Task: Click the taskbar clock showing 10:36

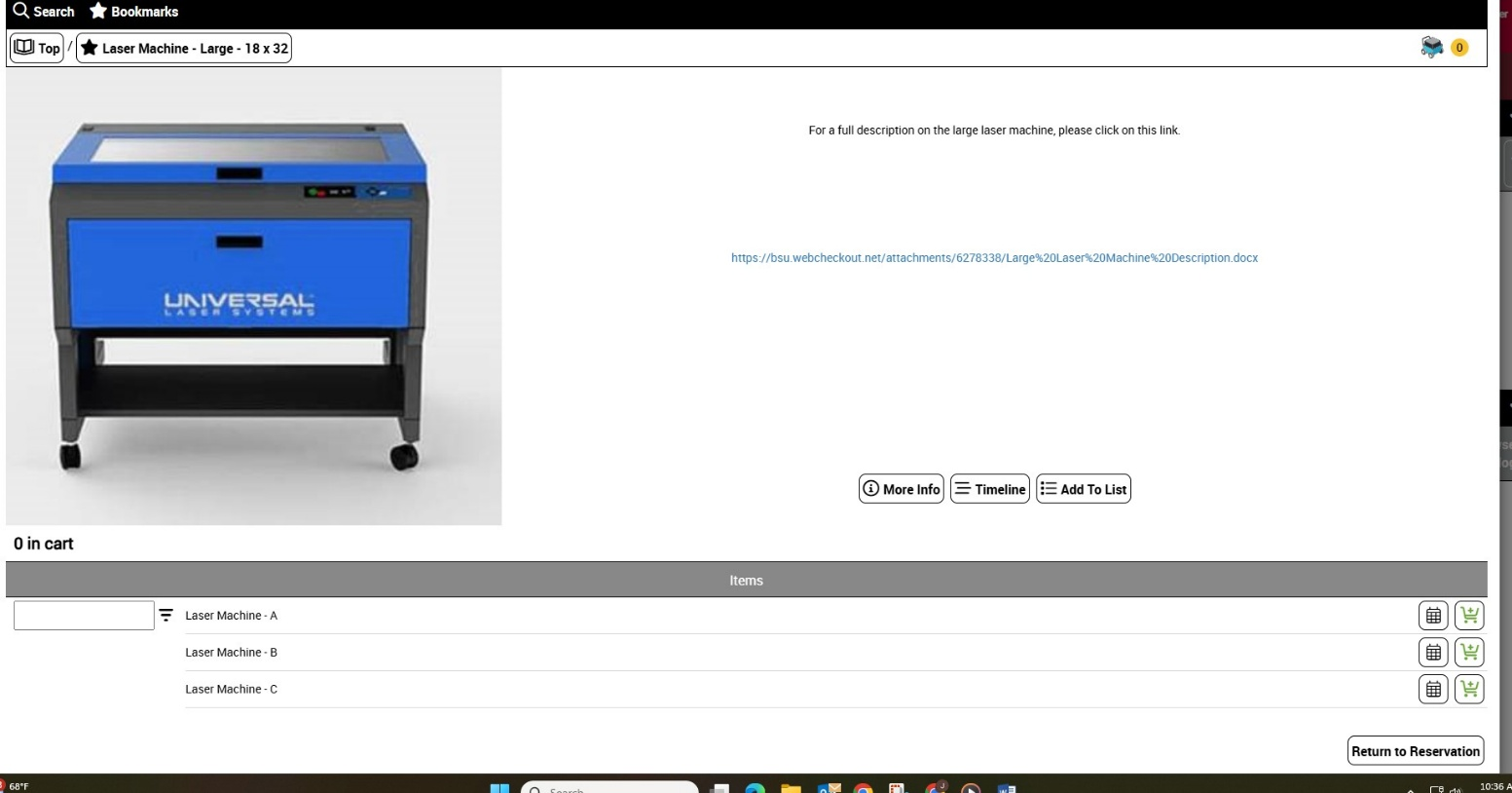Action: pyautogui.click(x=1494, y=787)
